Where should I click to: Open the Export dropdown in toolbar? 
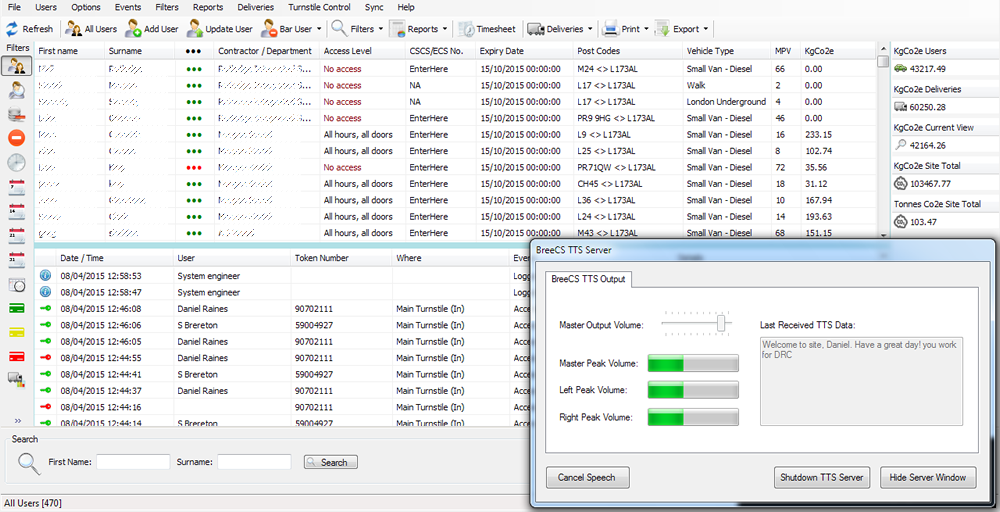click(705, 29)
